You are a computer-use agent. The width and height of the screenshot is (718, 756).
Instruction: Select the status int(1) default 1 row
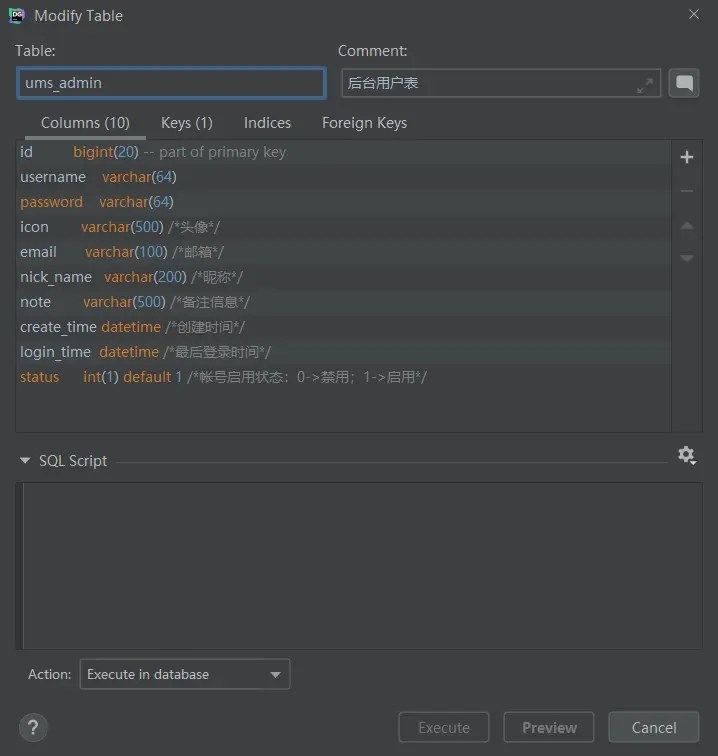click(x=343, y=377)
